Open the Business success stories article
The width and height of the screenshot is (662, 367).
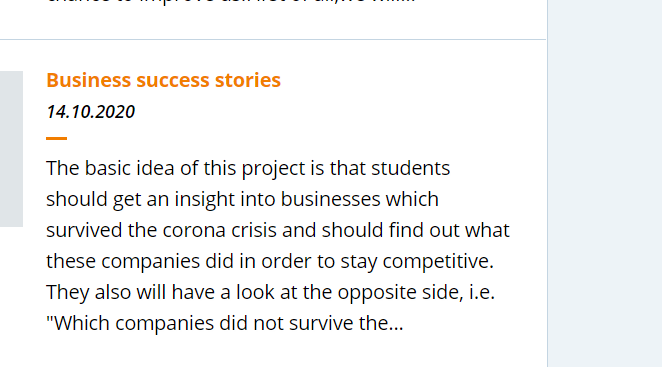163,80
